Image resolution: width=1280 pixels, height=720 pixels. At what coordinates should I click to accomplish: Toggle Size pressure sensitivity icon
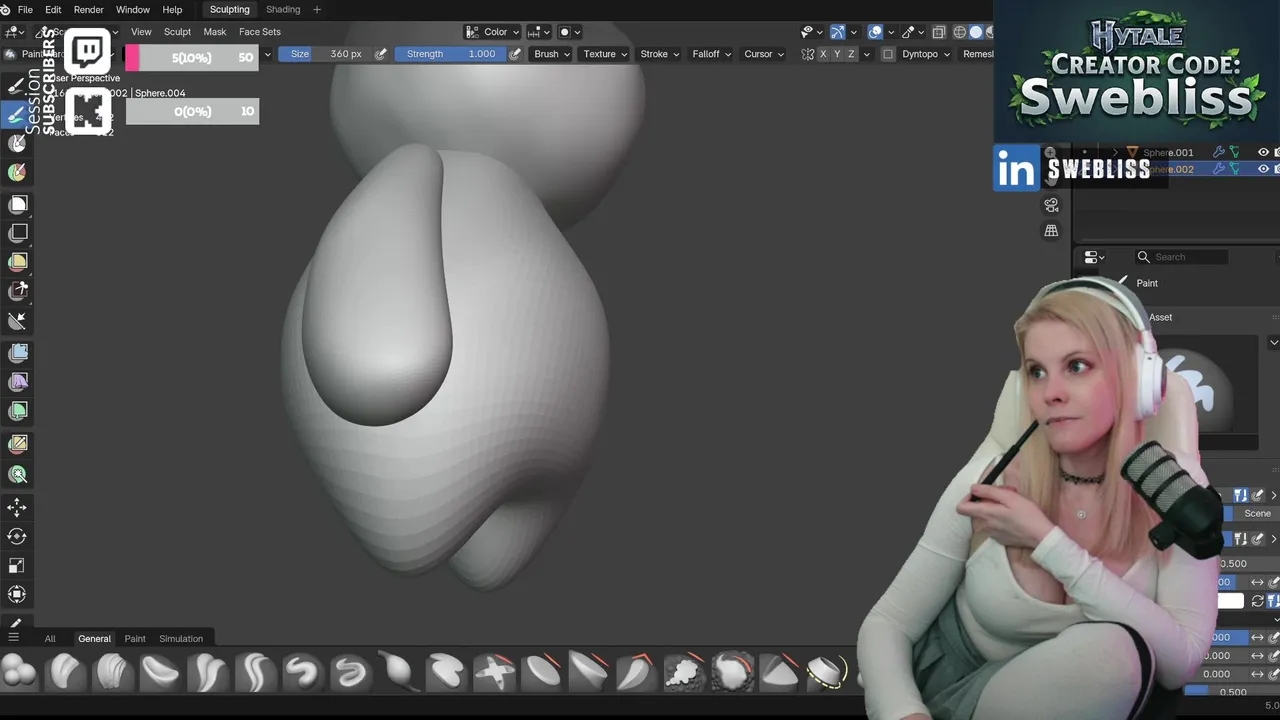click(381, 54)
